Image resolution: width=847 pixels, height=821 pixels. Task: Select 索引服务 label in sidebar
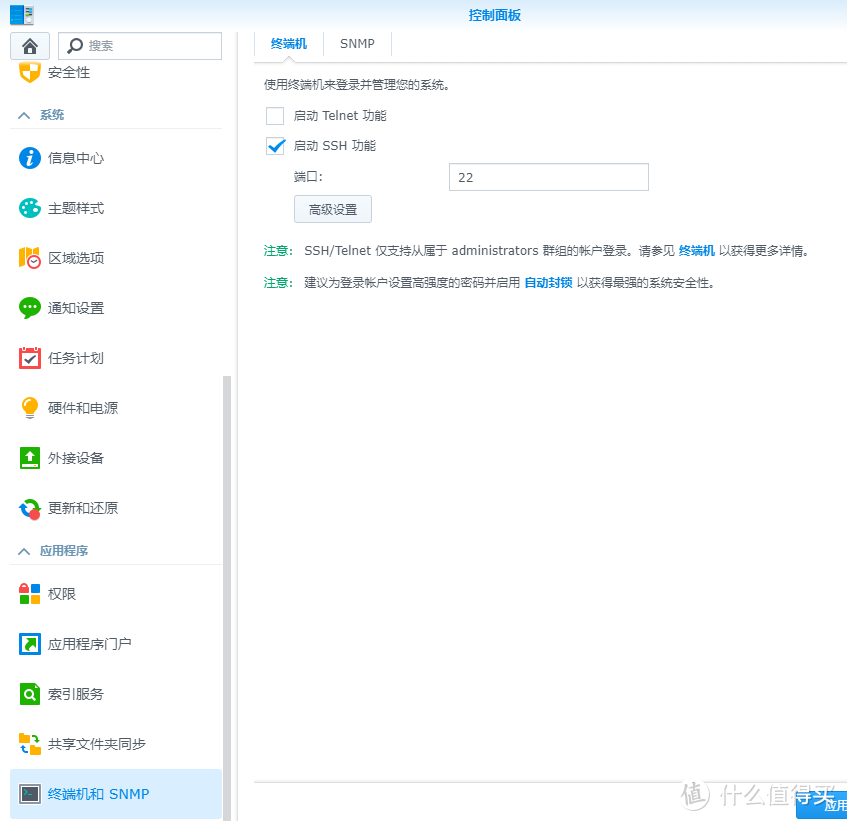coord(76,694)
